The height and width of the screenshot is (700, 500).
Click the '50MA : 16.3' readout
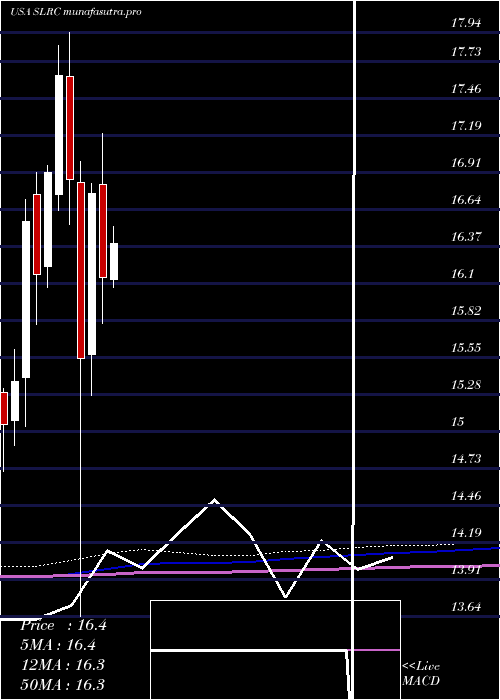click(x=63, y=684)
